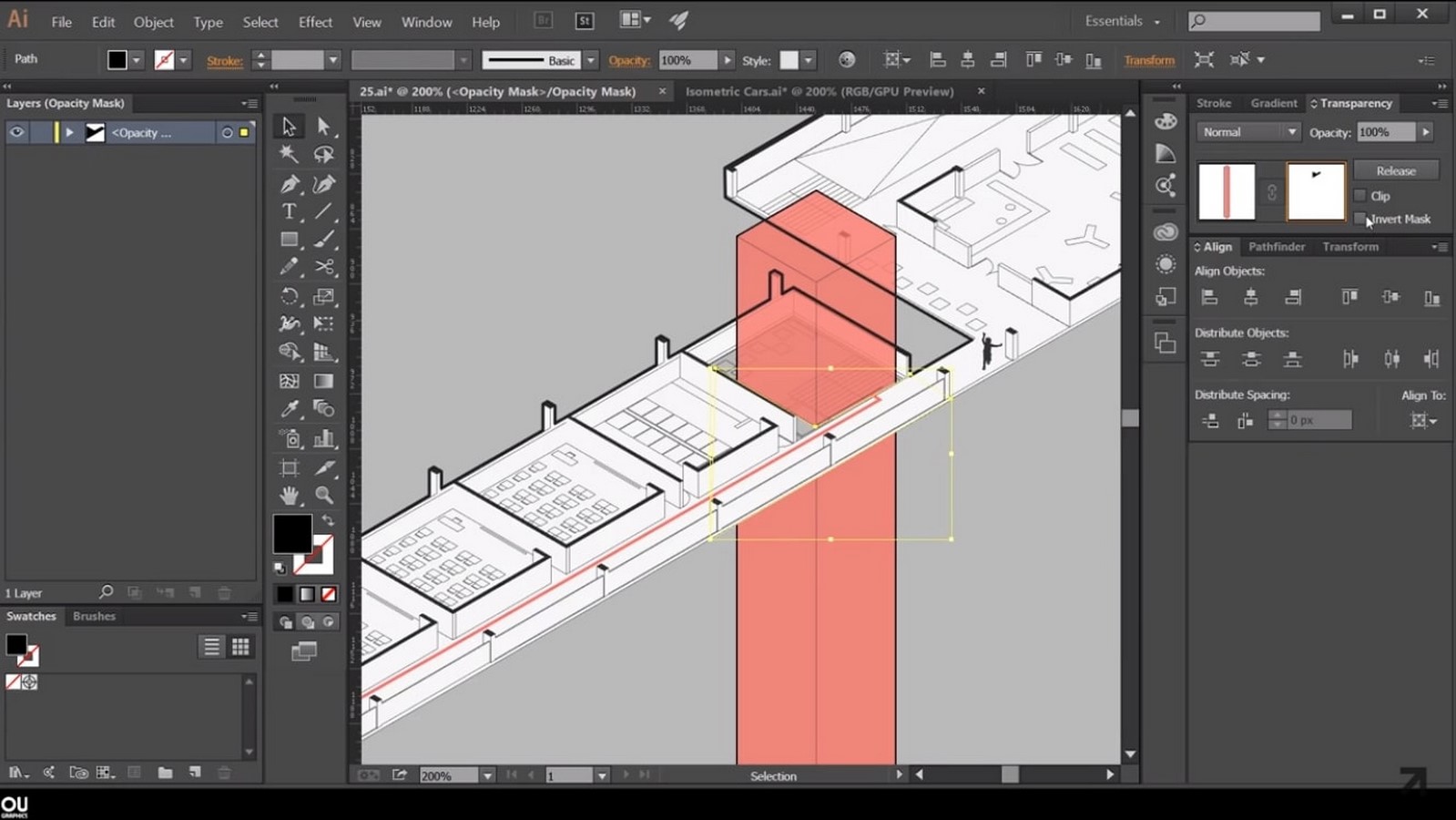Enable the Clip checkbox
This screenshot has width=1456, height=820.
point(1360,196)
